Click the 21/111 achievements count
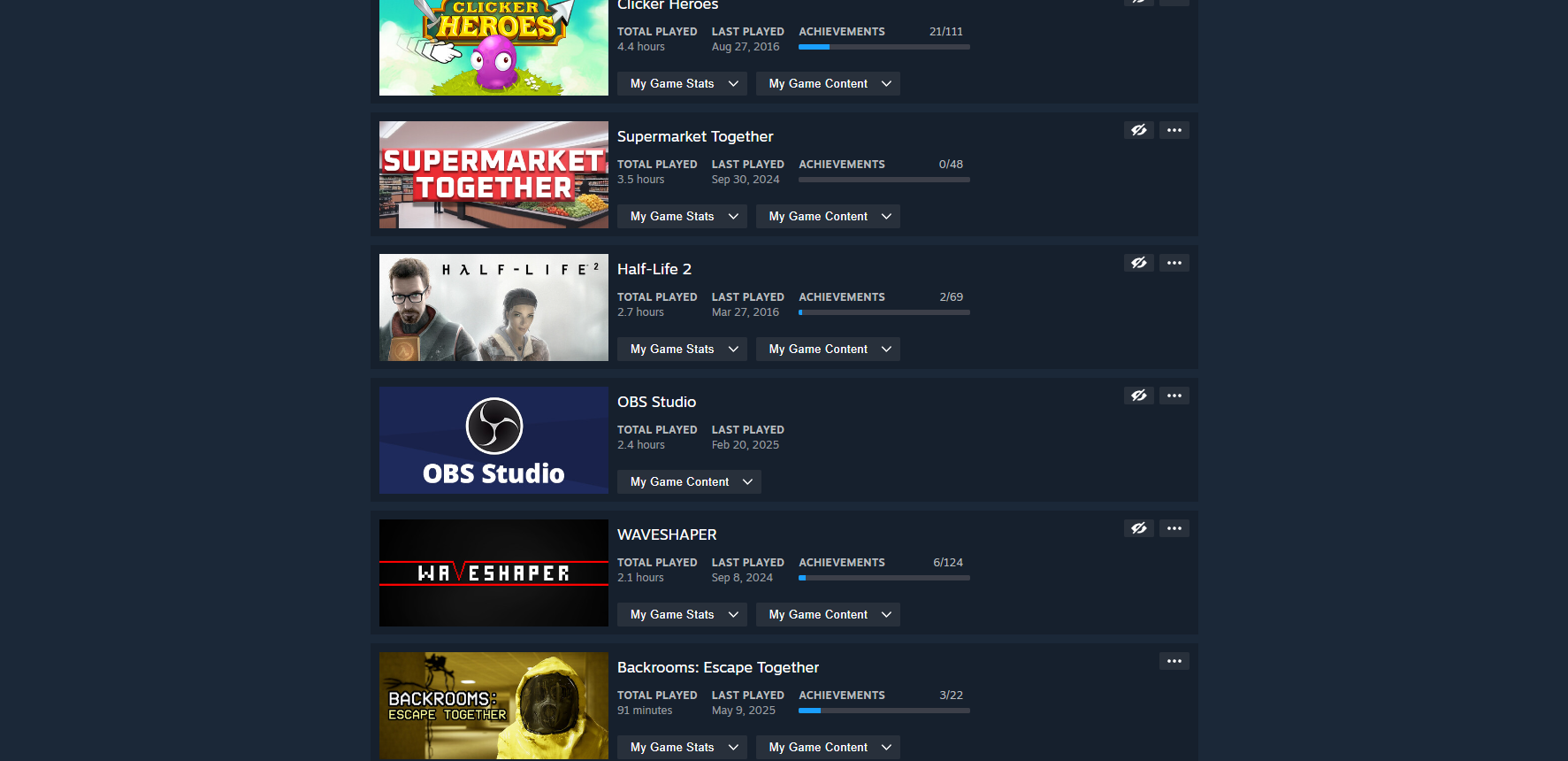Screen dimensions: 1568x761 [x=946, y=31]
